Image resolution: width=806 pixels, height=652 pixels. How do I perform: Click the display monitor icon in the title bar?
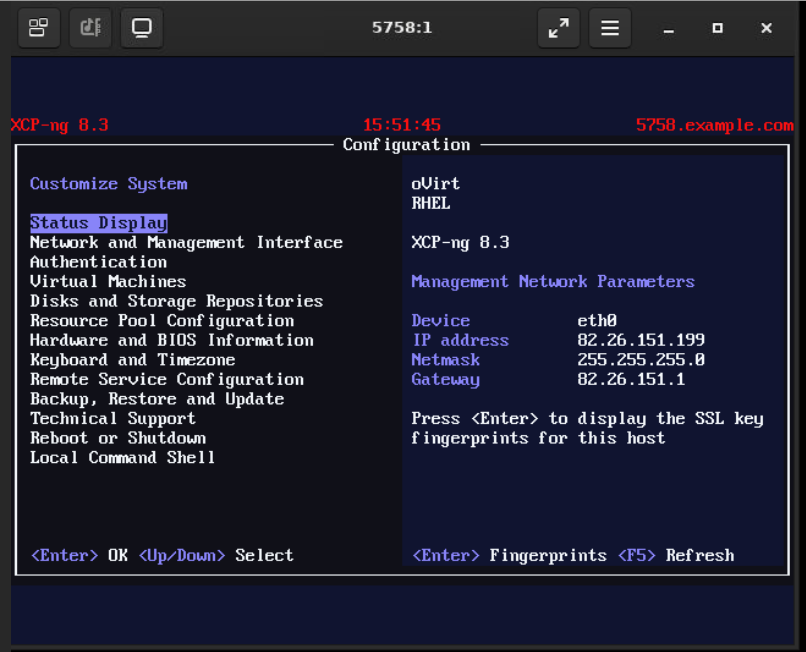point(142,28)
